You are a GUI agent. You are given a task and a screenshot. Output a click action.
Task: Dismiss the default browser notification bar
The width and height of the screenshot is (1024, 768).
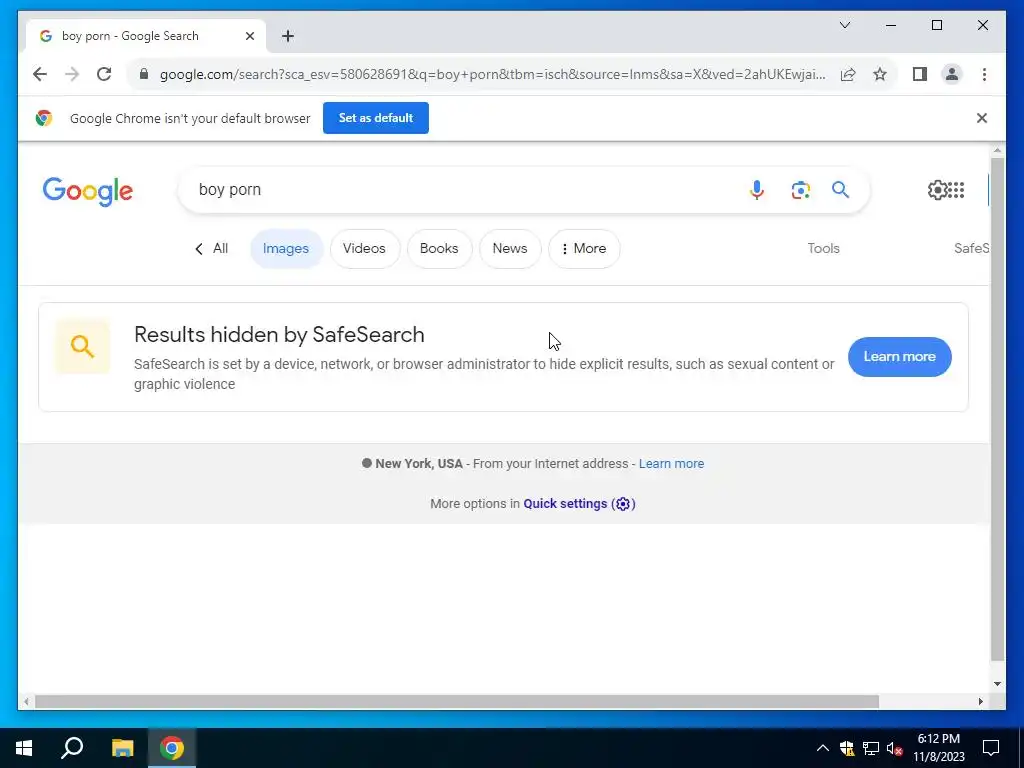(982, 118)
